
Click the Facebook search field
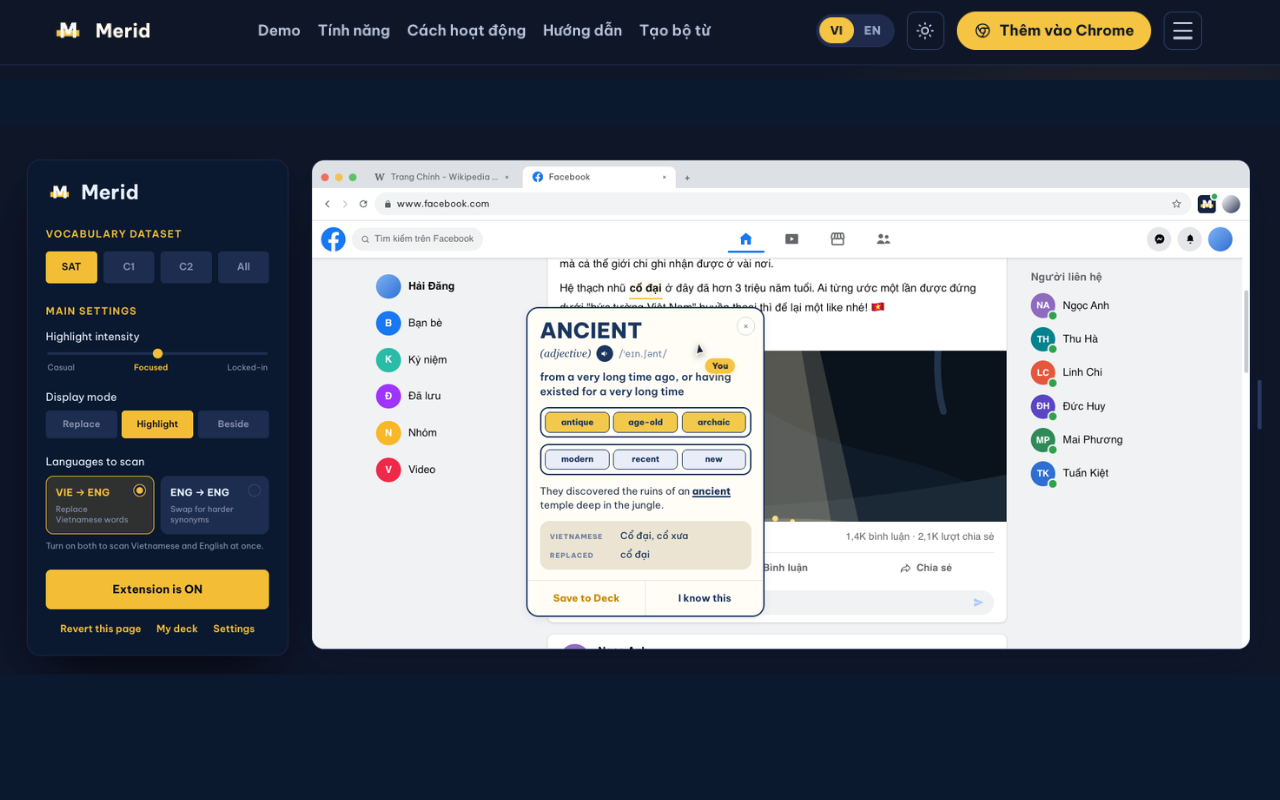coord(417,239)
